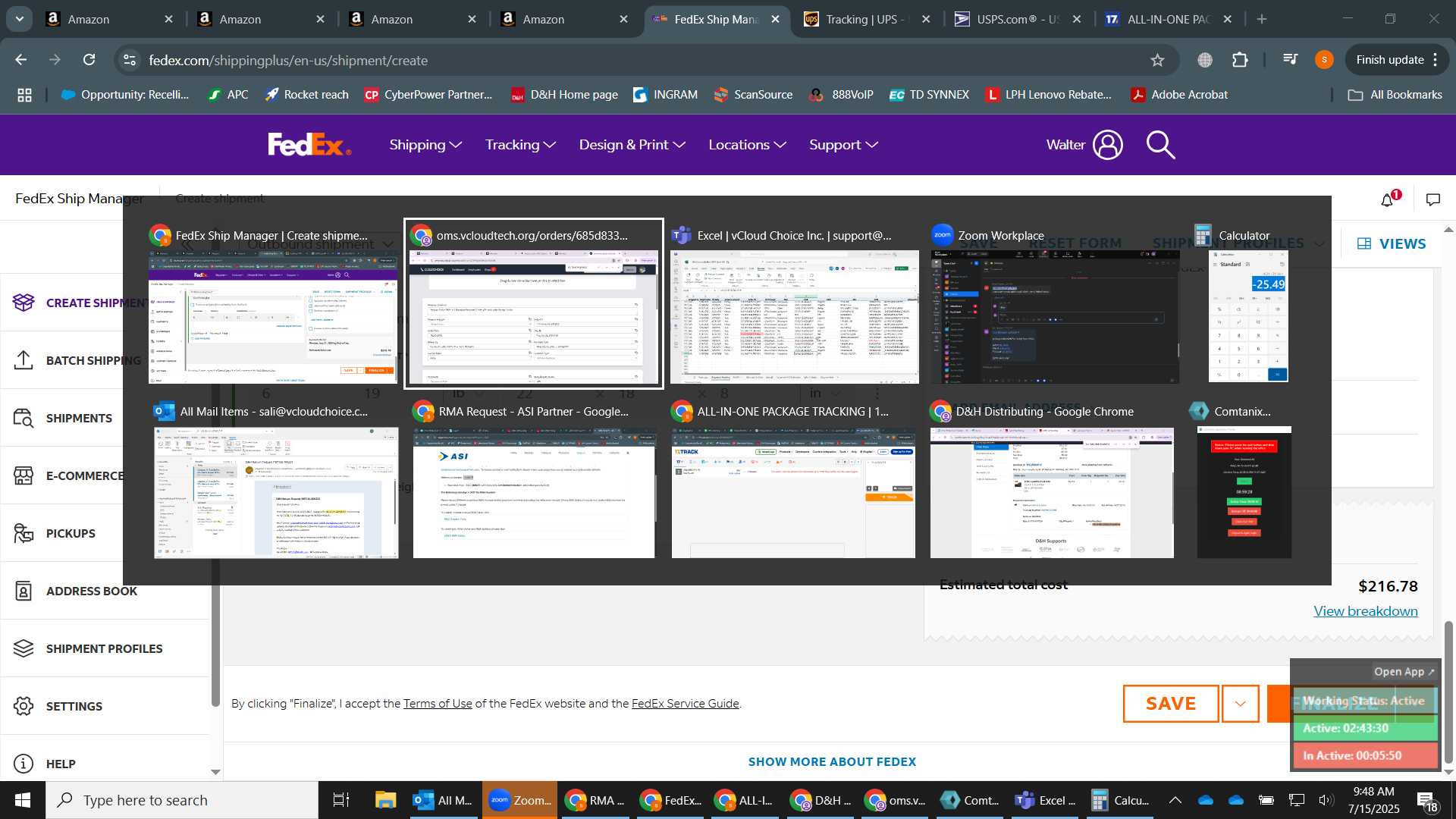This screenshot has width=1456, height=819.
Task: Open Zoom from the taskbar
Action: [519, 800]
